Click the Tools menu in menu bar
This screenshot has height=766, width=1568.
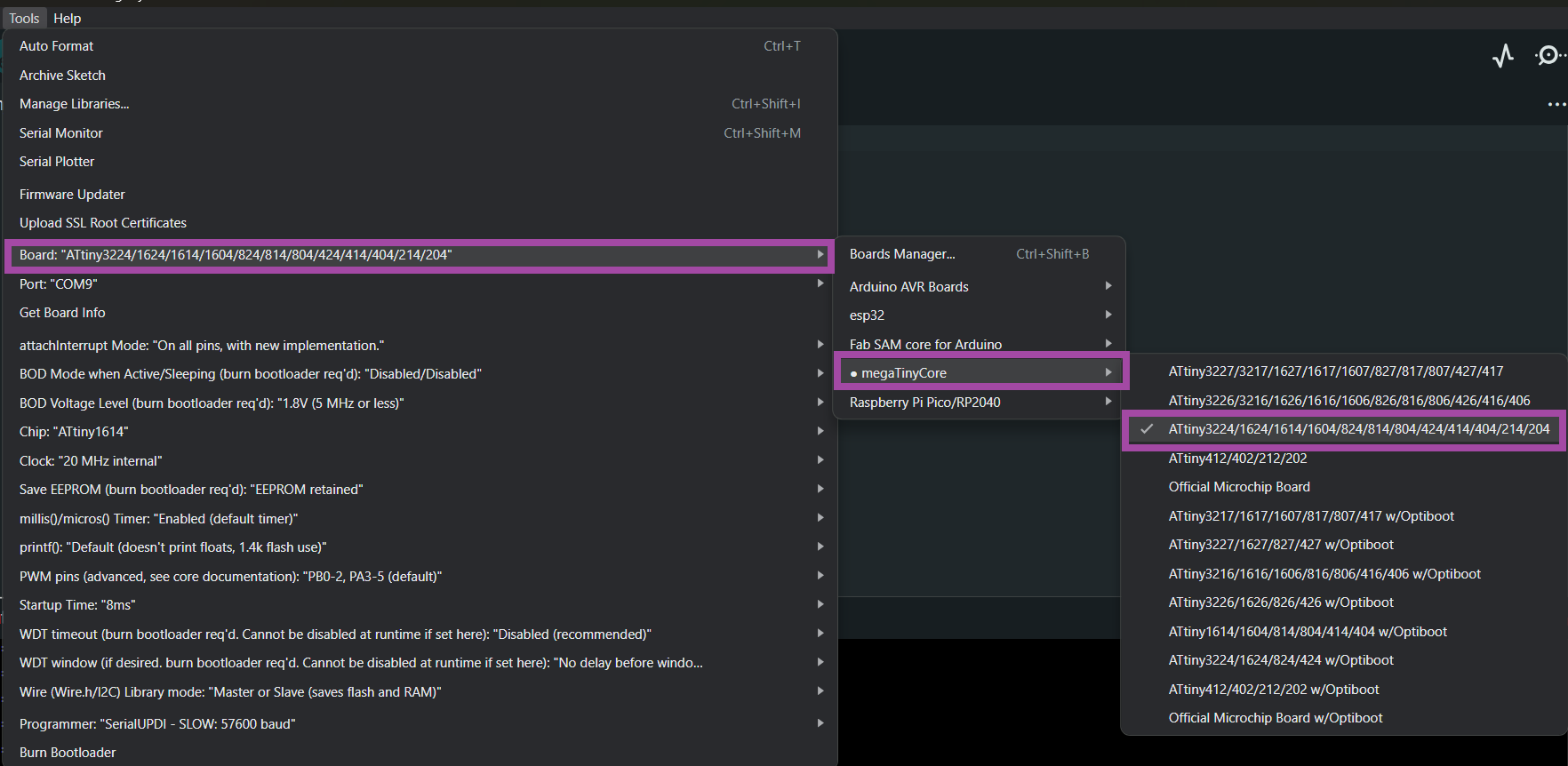tap(24, 18)
